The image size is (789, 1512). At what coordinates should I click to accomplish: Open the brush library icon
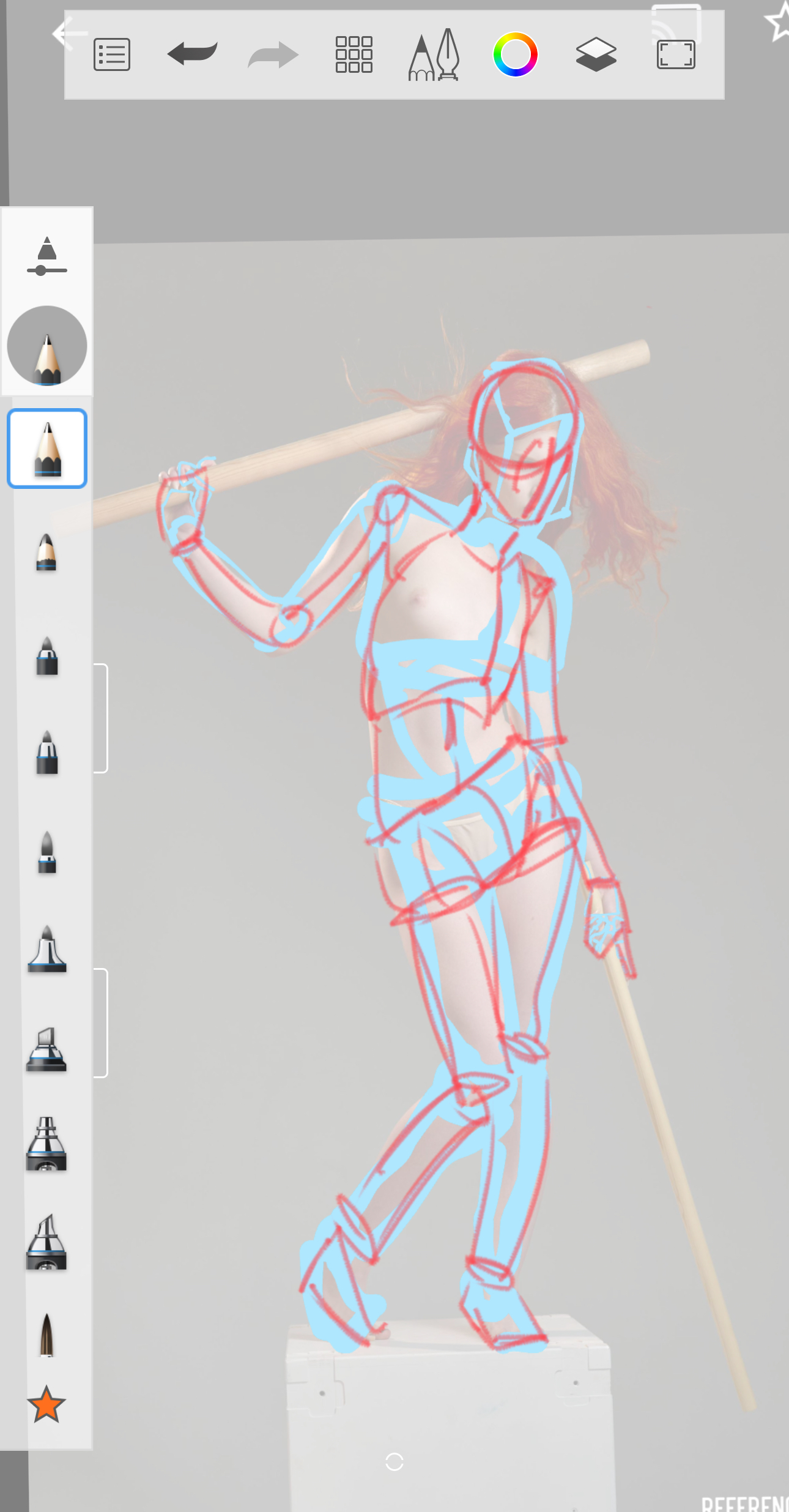434,54
